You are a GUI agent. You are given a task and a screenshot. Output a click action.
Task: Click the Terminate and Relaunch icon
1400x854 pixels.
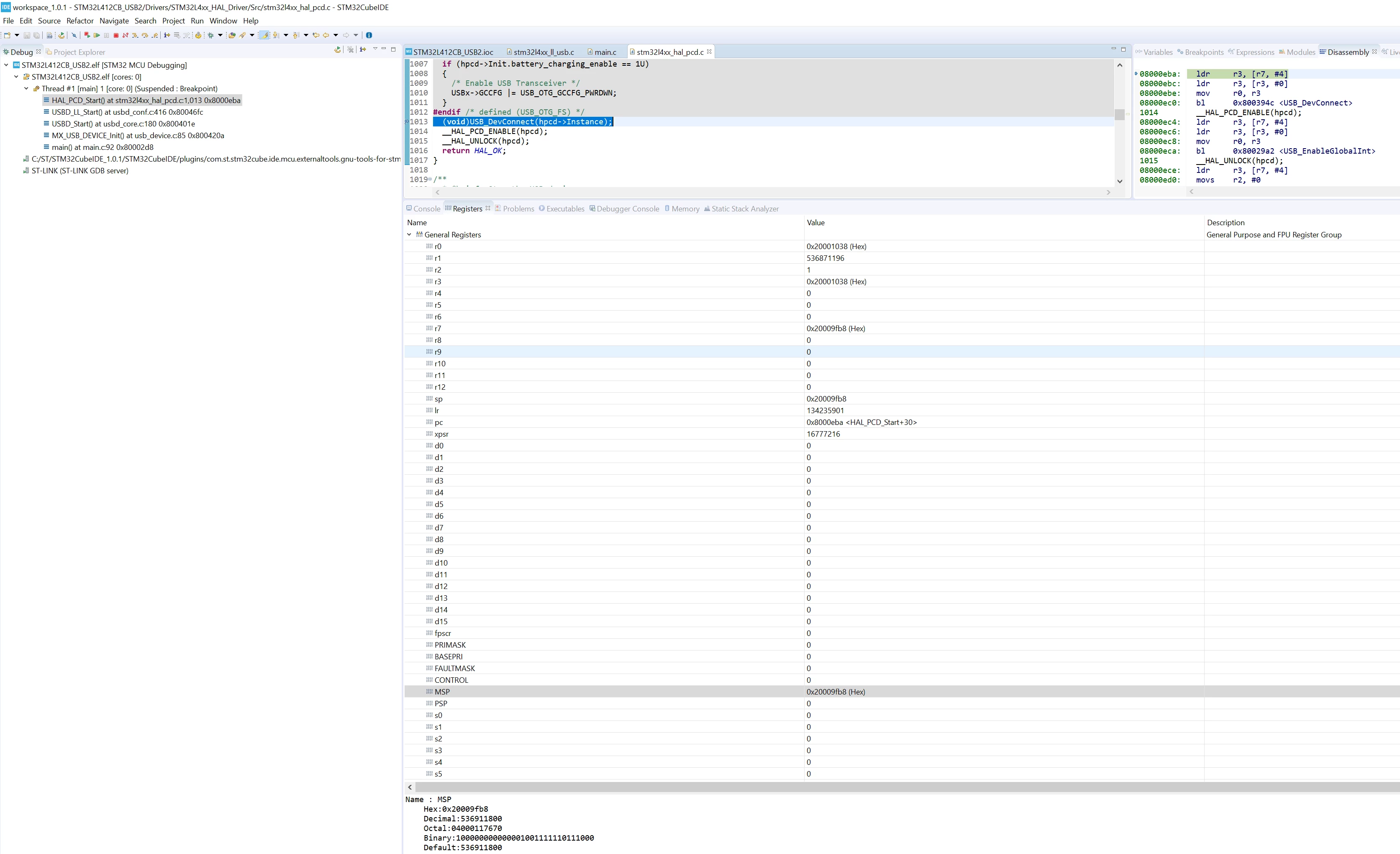[87, 35]
